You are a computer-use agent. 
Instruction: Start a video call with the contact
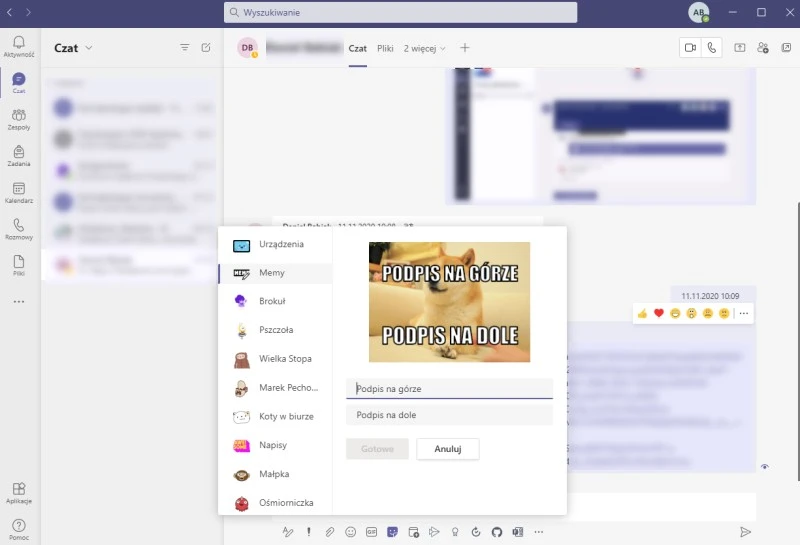coord(690,47)
